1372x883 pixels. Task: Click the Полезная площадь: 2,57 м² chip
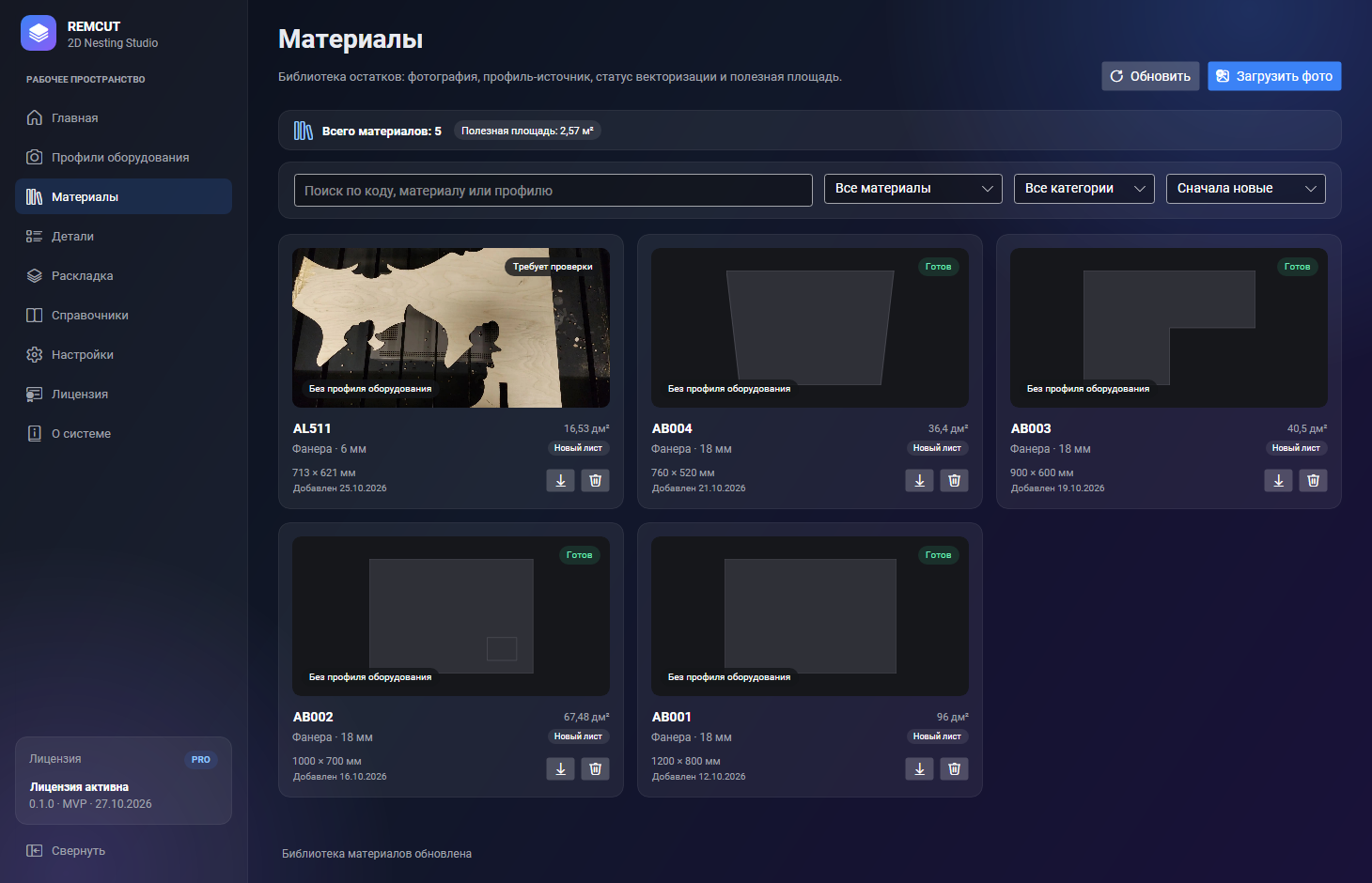(x=527, y=131)
